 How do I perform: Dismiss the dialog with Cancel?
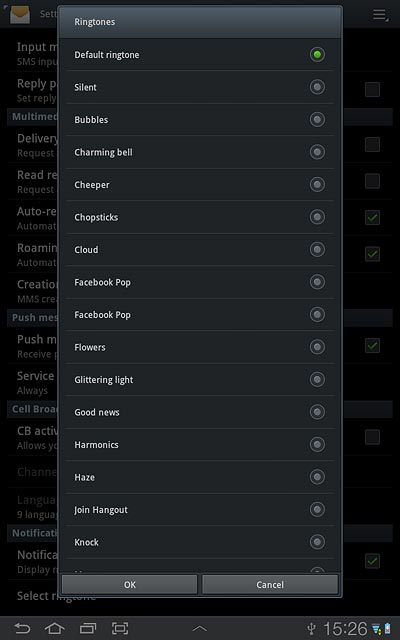pyautogui.click(x=270, y=584)
